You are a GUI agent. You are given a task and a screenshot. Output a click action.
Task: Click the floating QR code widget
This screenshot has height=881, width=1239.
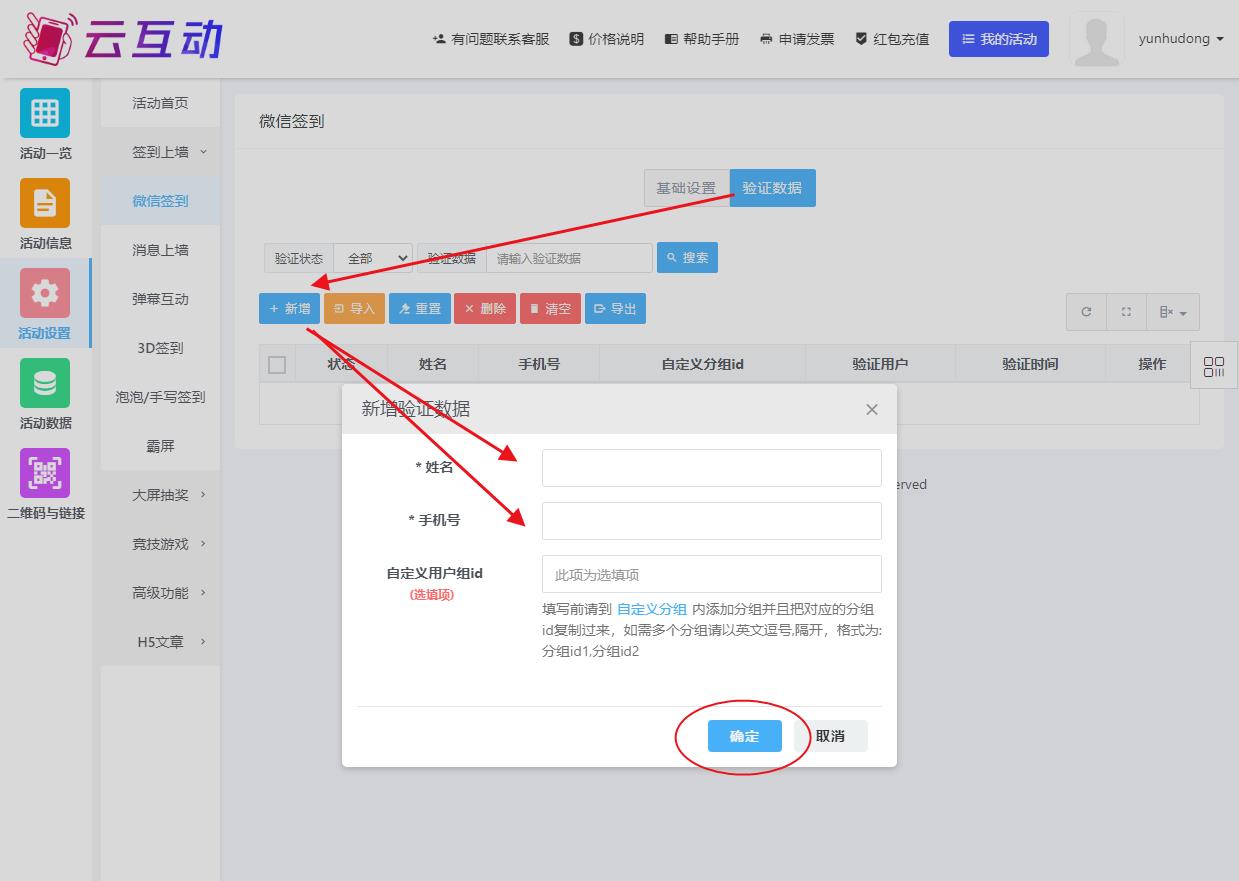[x=1214, y=366]
